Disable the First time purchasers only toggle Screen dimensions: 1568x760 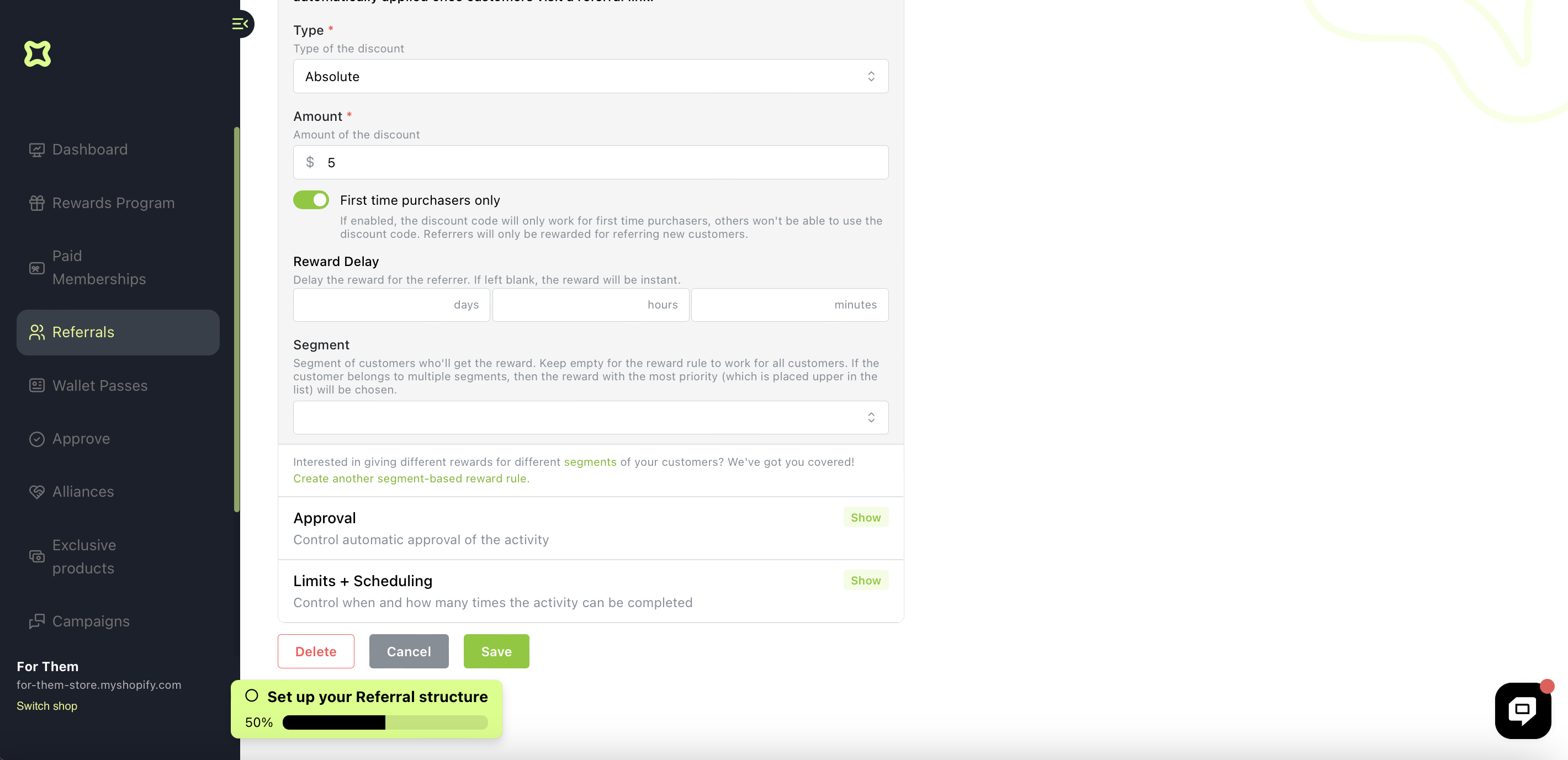(311, 200)
